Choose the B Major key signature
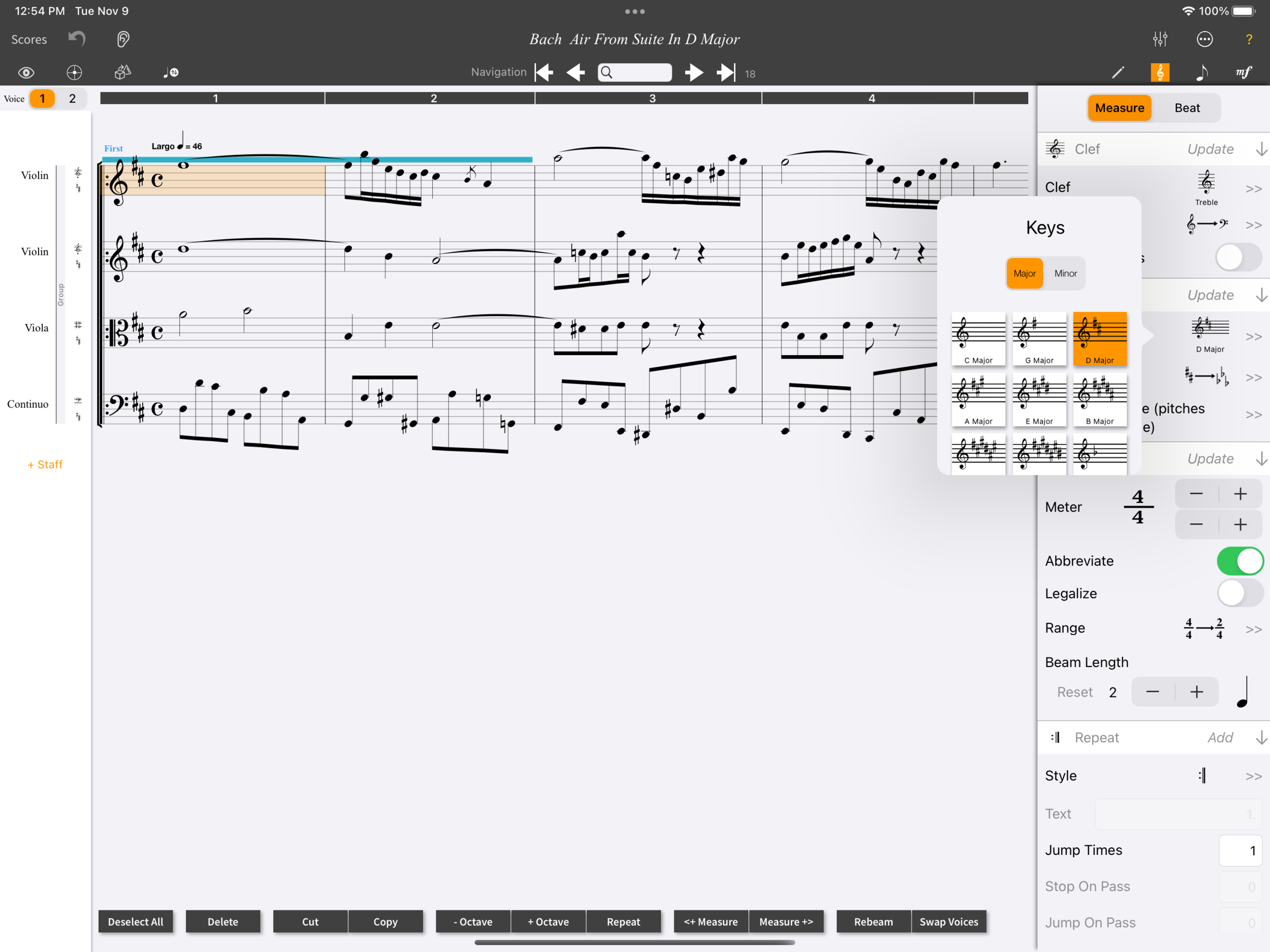The width and height of the screenshot is (1270, 952). [x=1100, y=400]
